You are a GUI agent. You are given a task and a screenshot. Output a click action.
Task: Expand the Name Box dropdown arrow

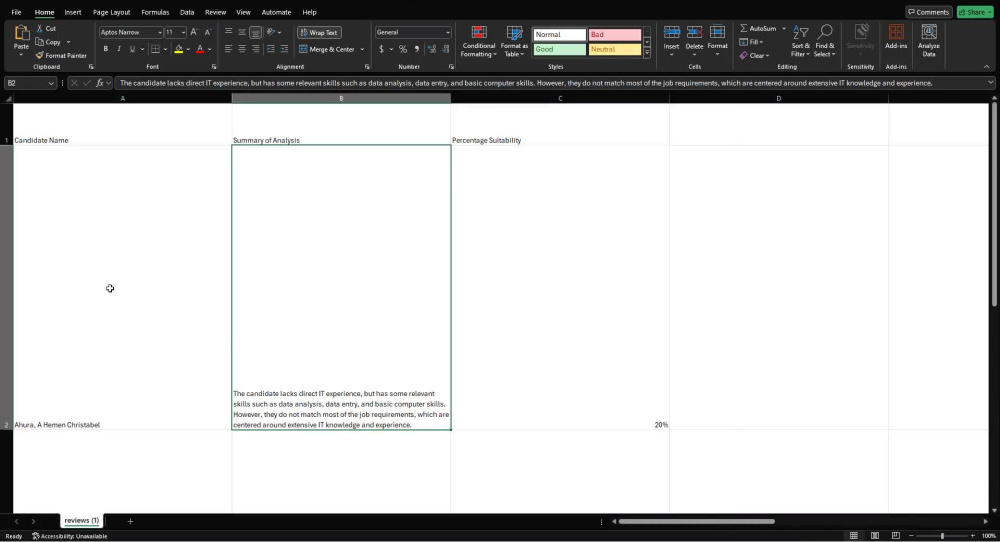pos(50,83)
